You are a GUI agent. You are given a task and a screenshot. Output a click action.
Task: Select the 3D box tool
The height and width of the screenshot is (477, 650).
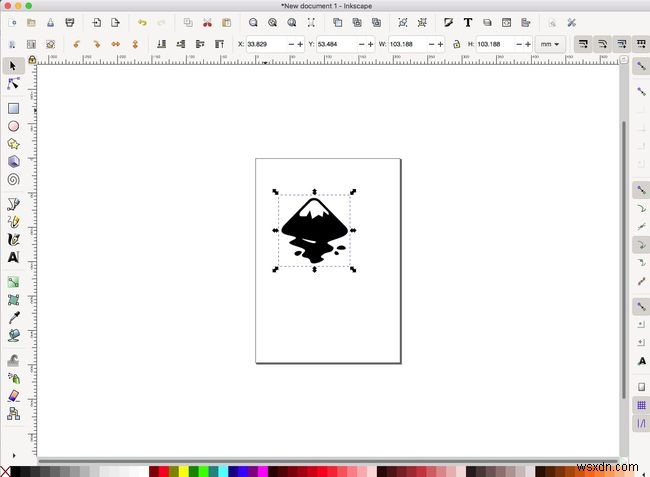coord(13,161)
